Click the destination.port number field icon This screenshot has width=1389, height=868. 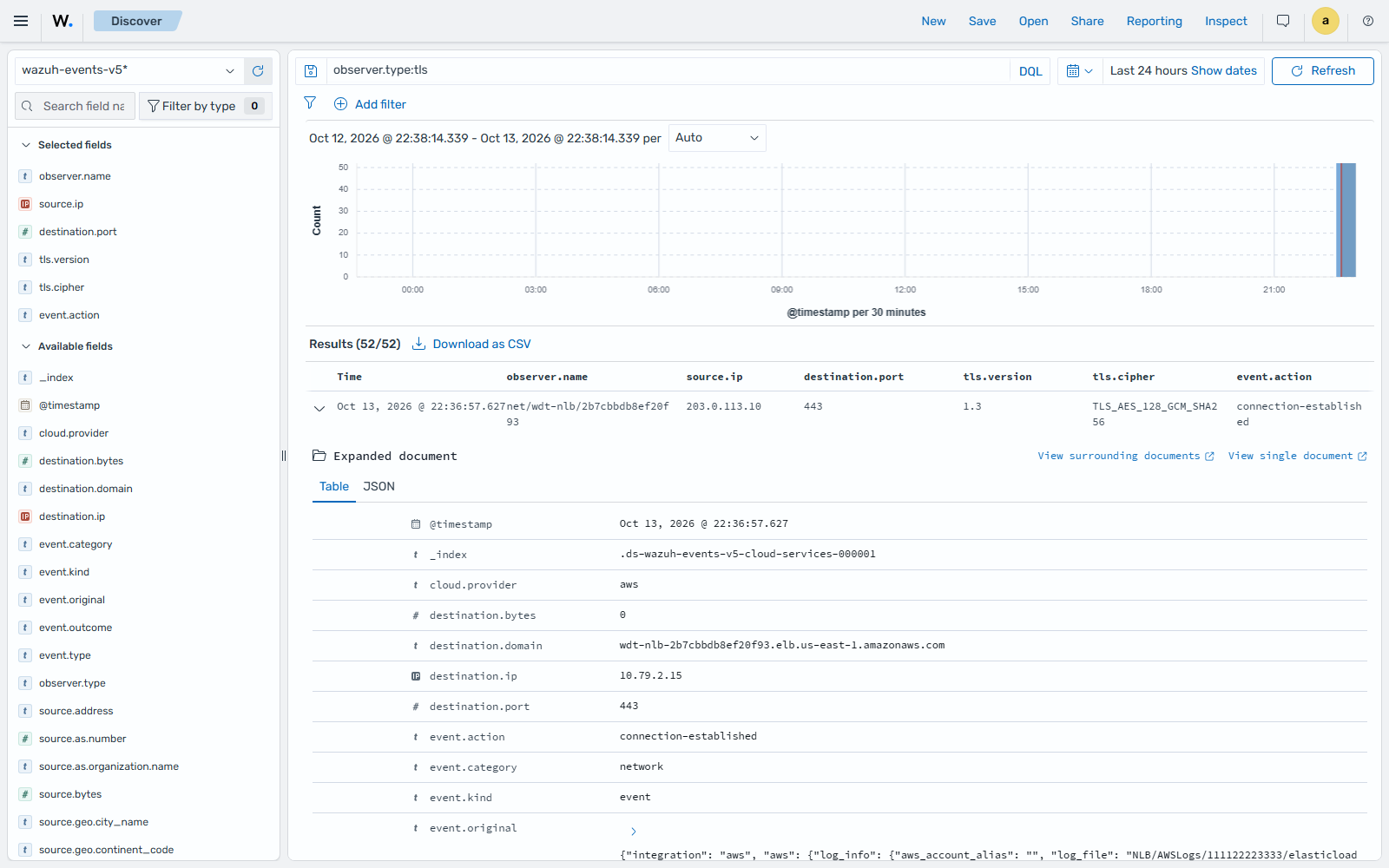point(25,232)
